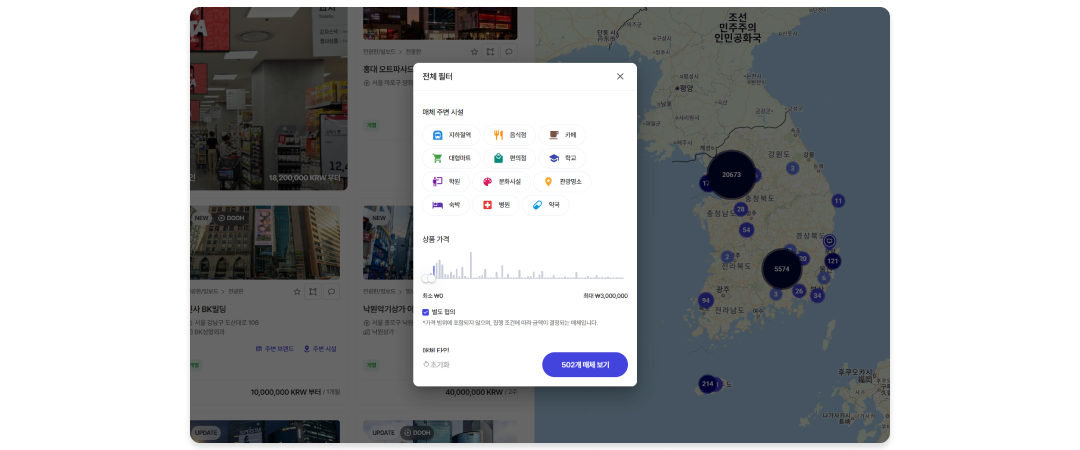This screenshot has height=450, width=1080.
Task: Select the 병원 hospital facility chip
Action: pos(495,205)
